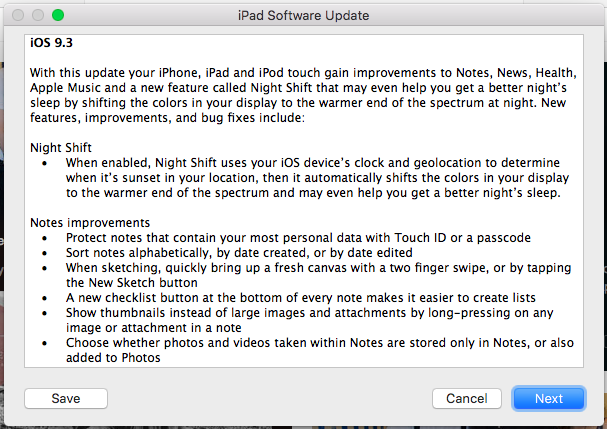The image size is (607, 429).
Task: Click the greyed-out minimize window button
Action: tap(37, 16)
